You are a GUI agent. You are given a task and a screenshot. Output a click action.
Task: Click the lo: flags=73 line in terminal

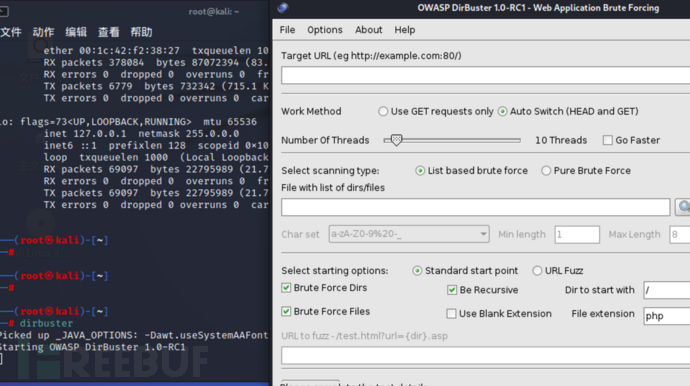[x=128, y=122]
